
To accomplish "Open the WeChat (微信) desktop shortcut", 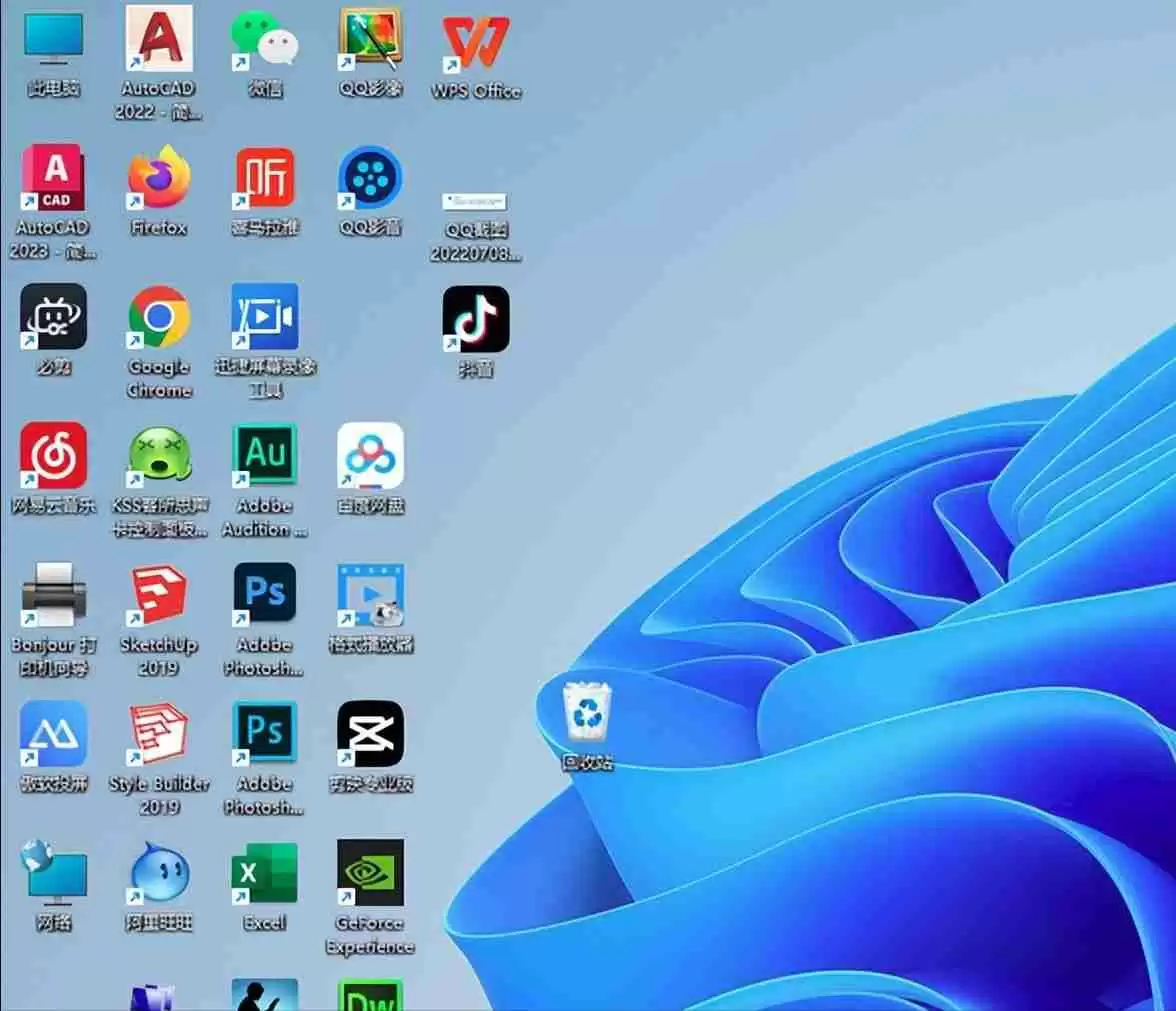I will click(264, 42).
